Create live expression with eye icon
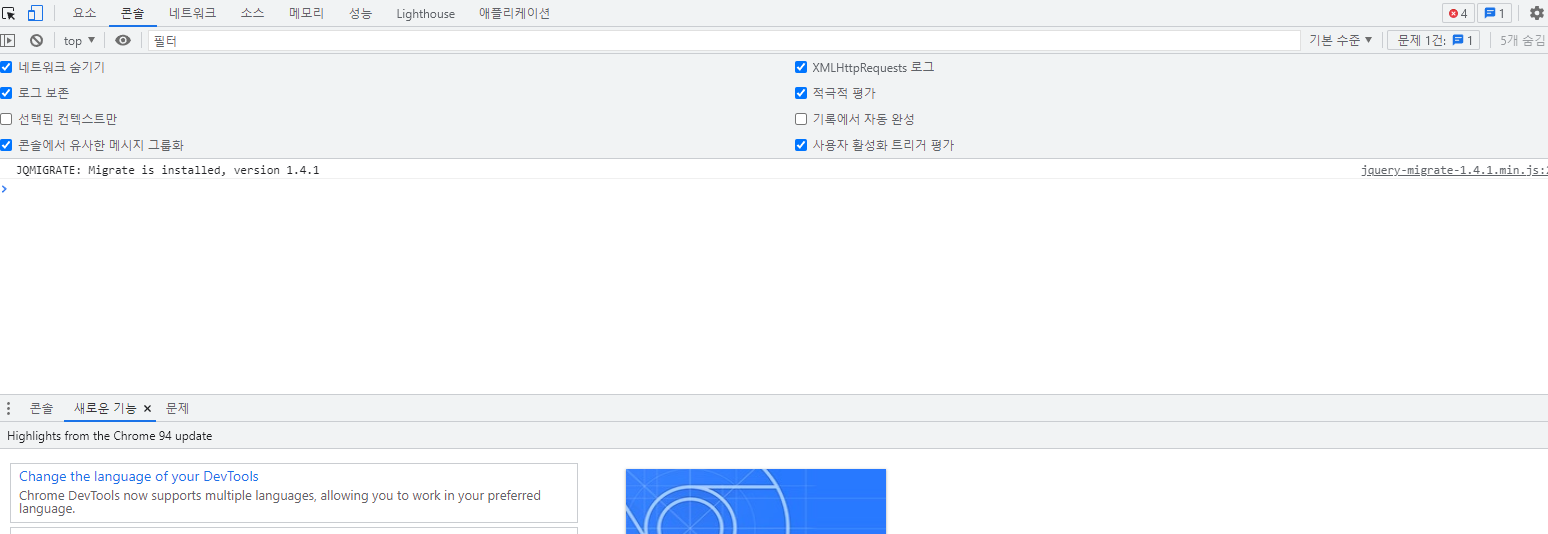 (123, 41)
